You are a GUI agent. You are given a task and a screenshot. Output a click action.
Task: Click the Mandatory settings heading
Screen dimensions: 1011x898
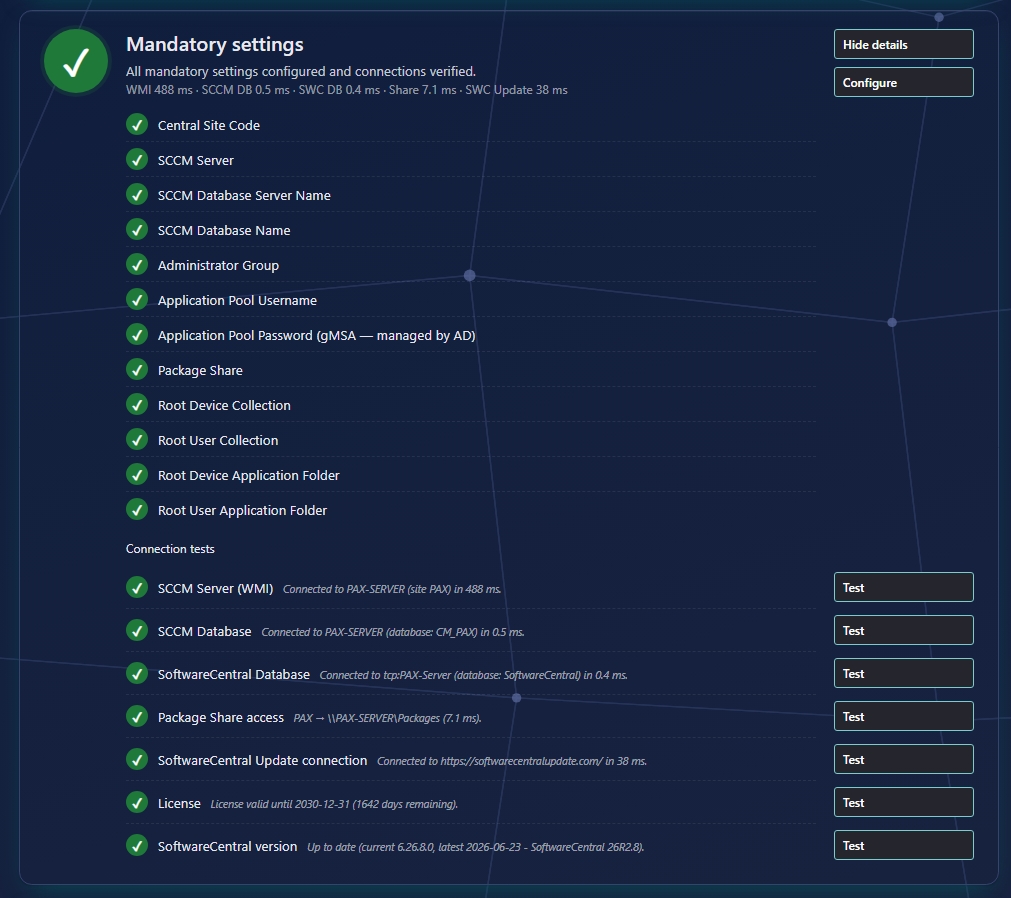215,44
